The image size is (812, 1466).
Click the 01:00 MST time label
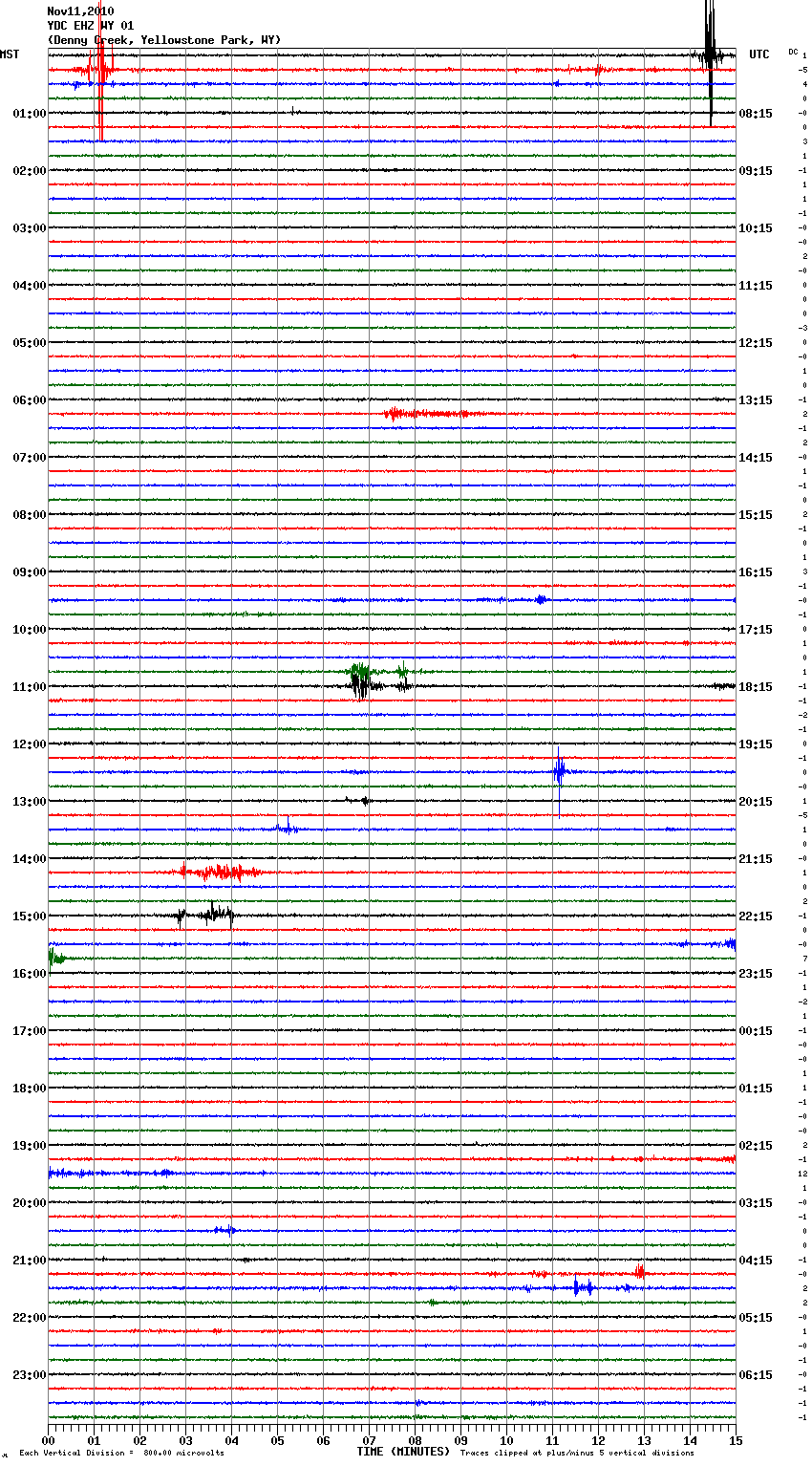coord(29,114)
